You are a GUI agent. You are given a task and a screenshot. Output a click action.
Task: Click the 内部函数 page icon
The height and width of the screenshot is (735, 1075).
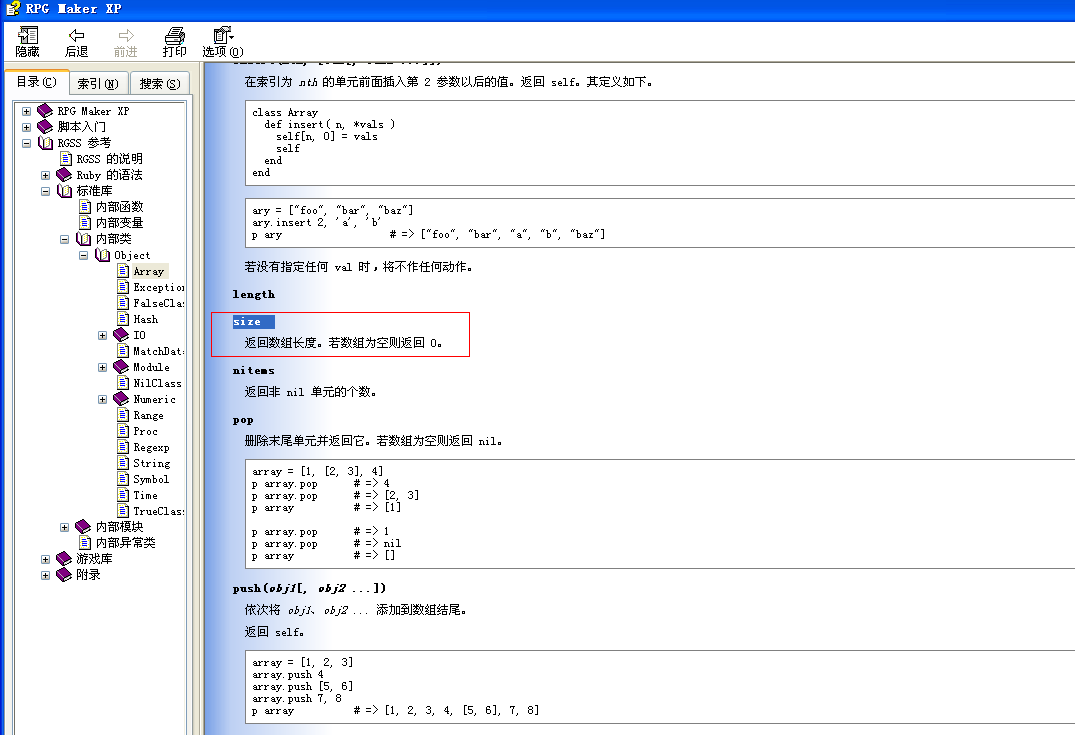[85, 206]
